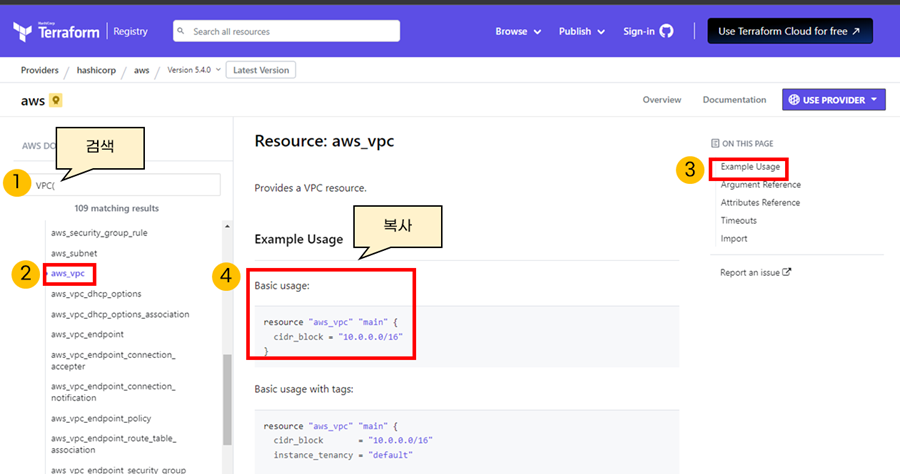Click Sign-in link

click(x=639, y=32)
